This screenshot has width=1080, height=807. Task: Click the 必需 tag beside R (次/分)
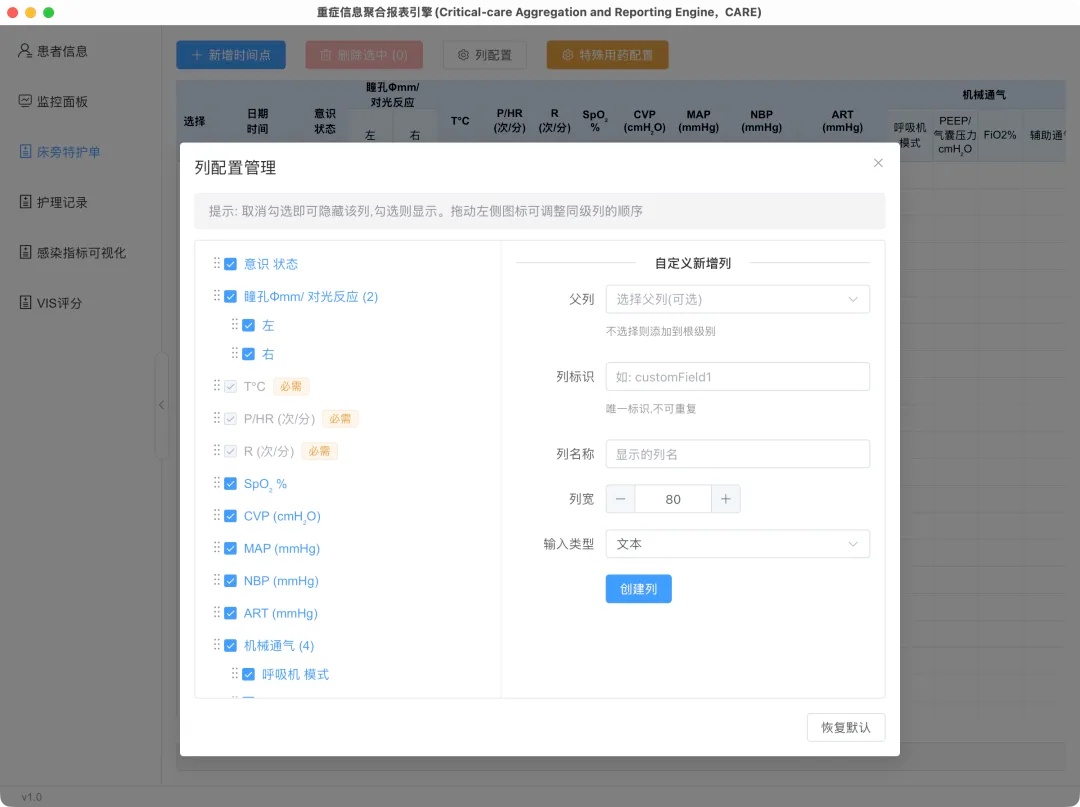319,451
